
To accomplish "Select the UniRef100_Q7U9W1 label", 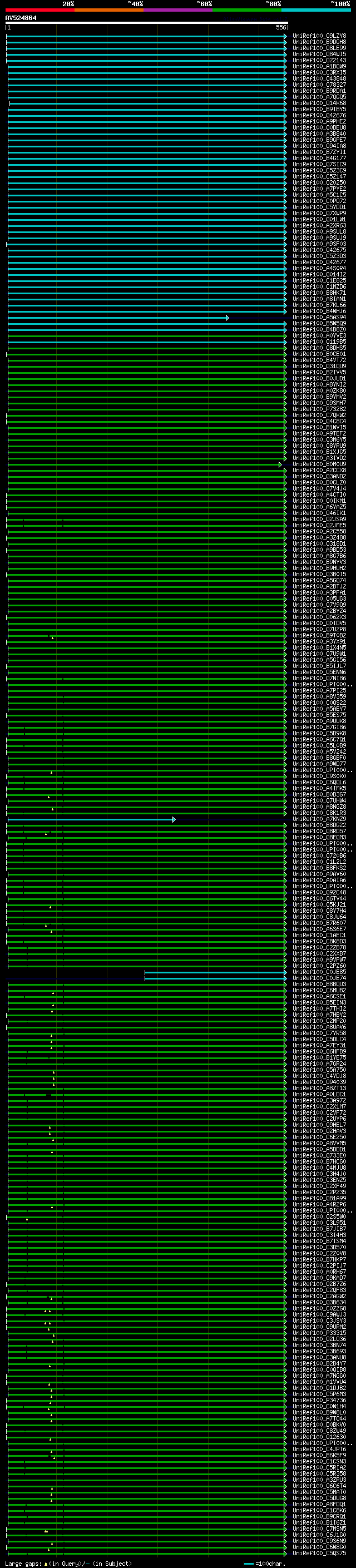I will pos(319,654).
